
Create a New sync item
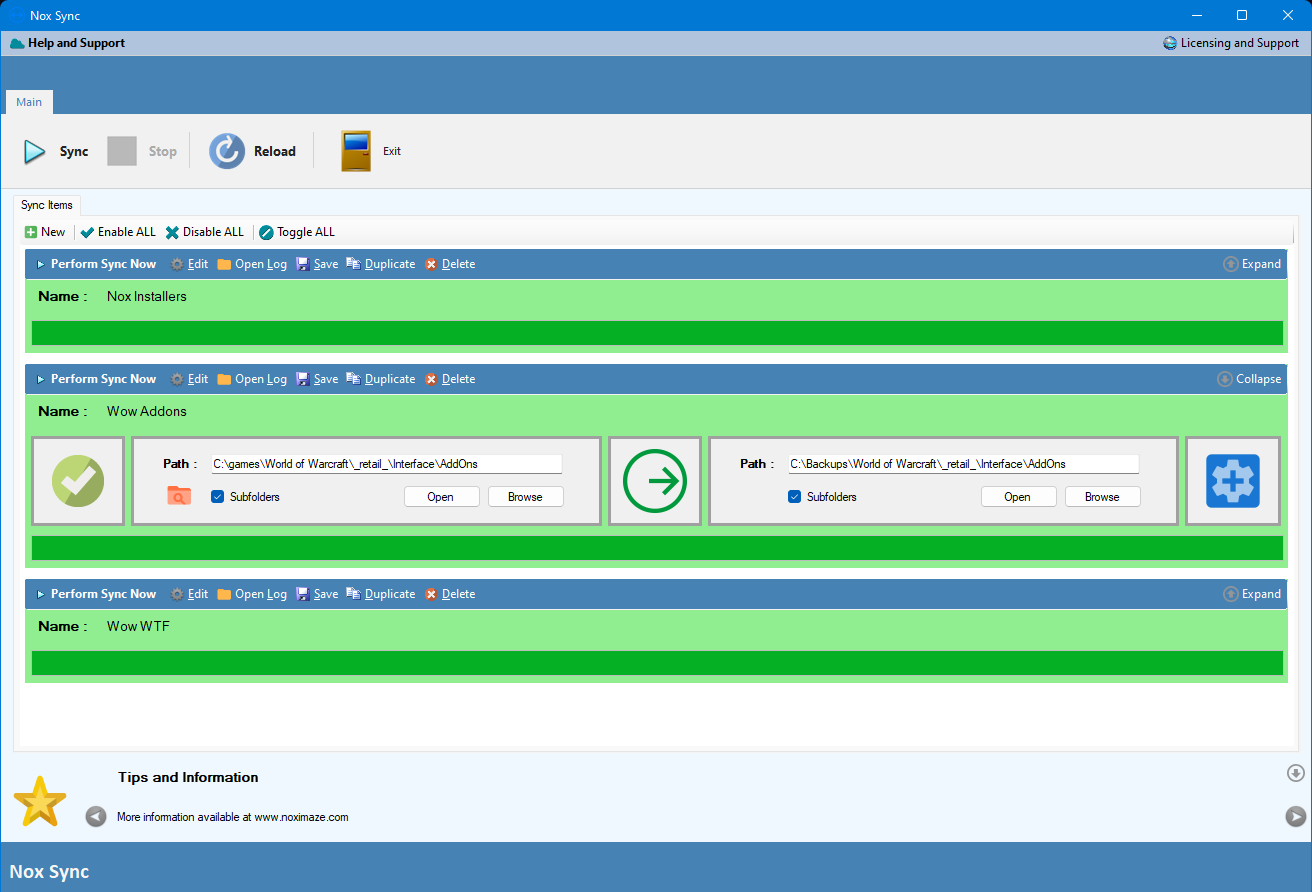pyautogui.click(x=45, y=232)
